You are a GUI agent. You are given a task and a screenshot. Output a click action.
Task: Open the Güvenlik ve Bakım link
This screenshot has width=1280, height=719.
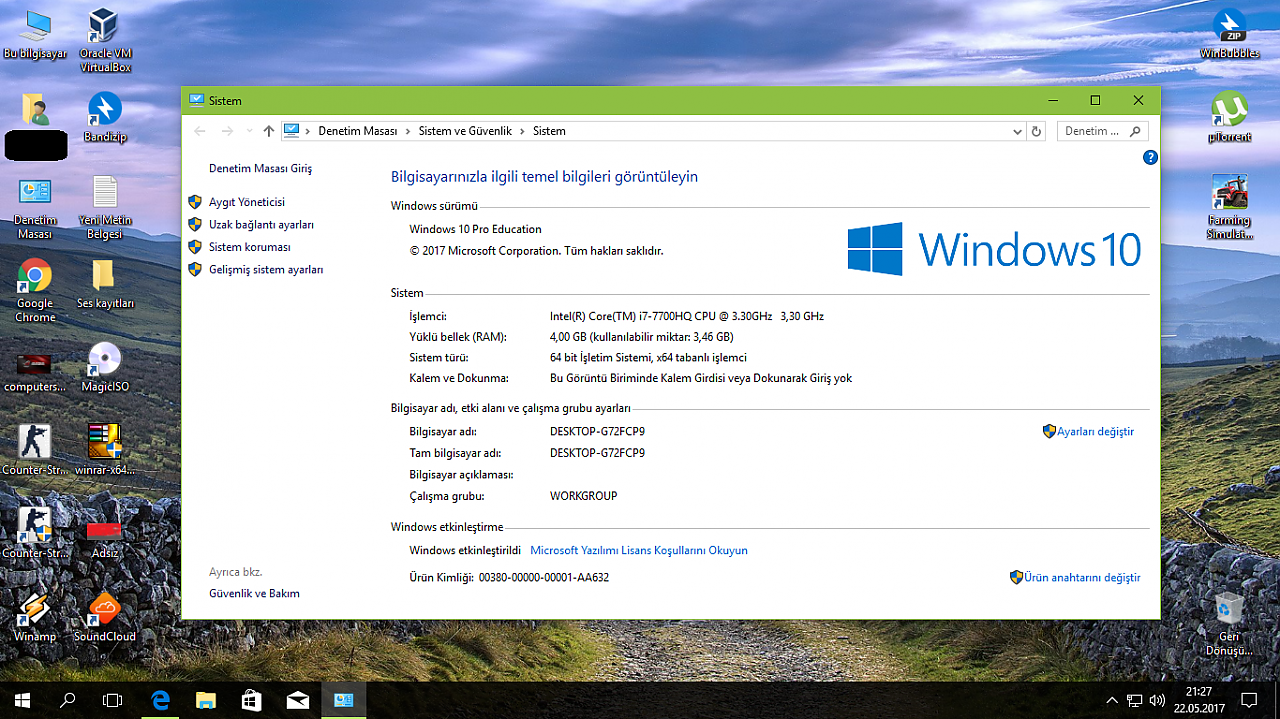click(x=254, y=593)
